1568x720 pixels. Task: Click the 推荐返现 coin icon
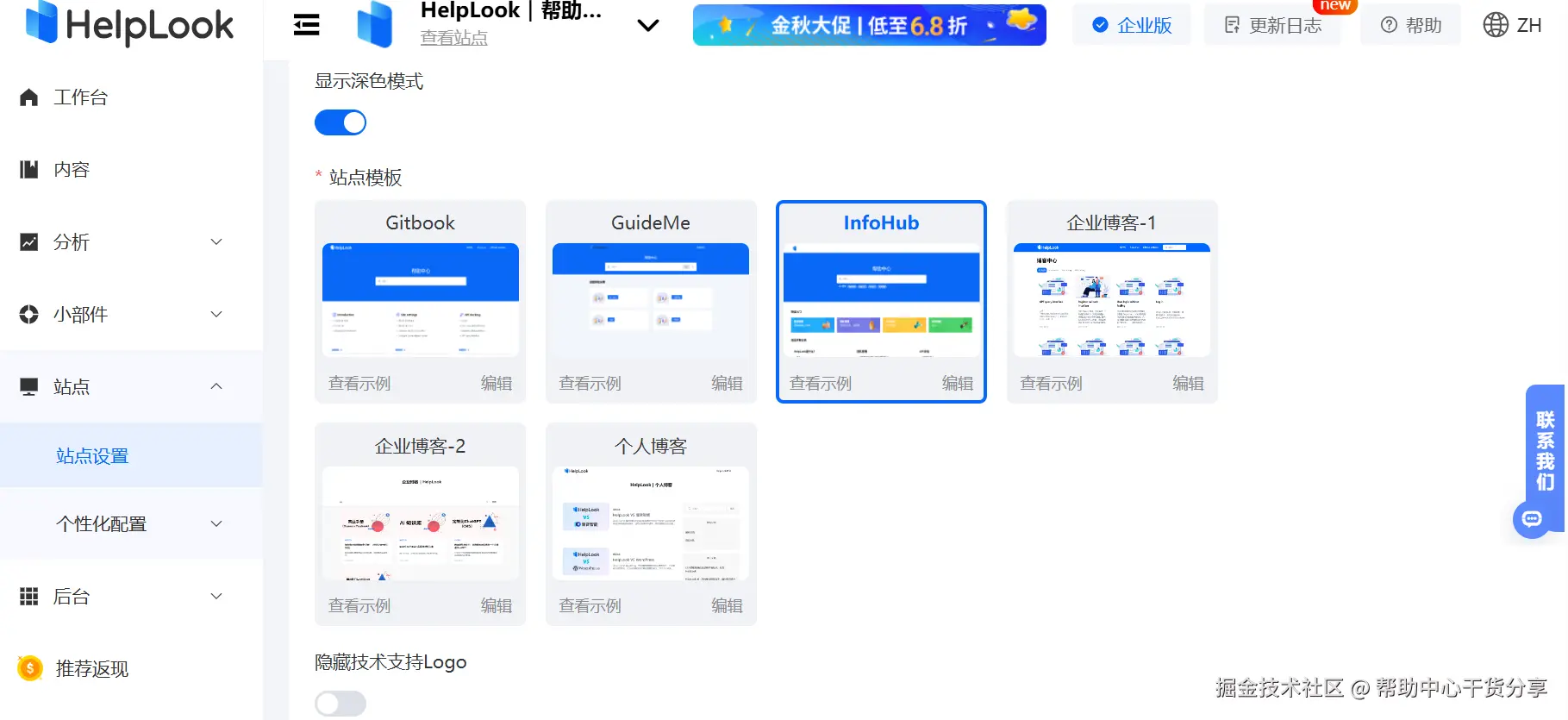(x=30, y=668)
